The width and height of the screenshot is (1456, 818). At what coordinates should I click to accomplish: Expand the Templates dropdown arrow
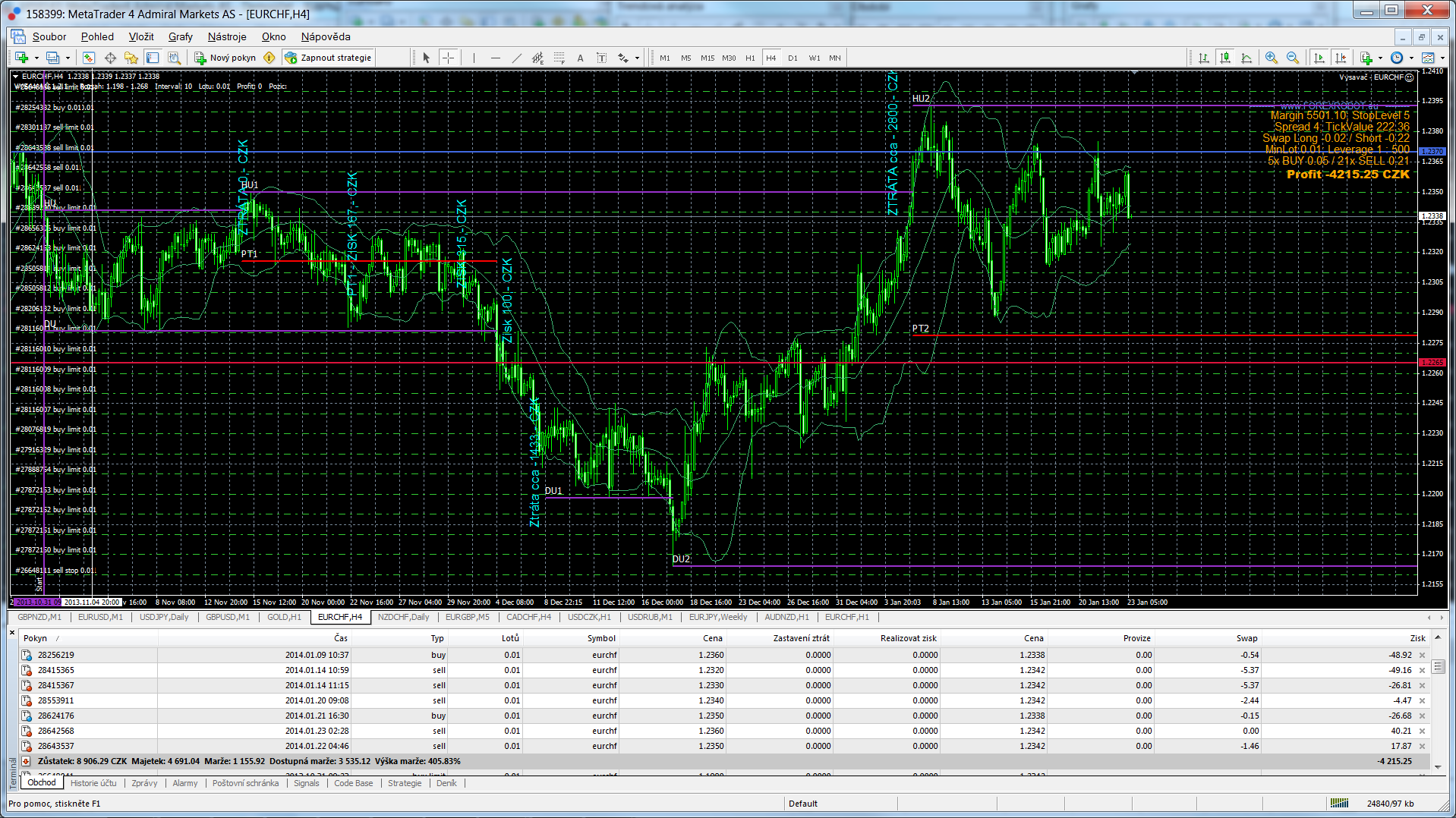pos(1442,58)
